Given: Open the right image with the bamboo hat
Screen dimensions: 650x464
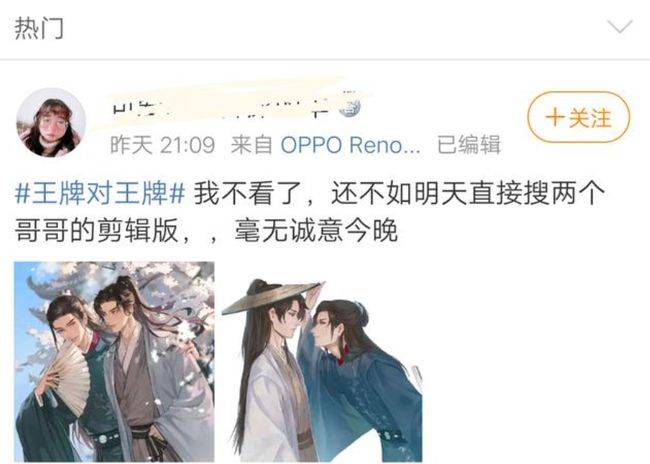Looking at the screenshot, I should (x=322, y=362).
